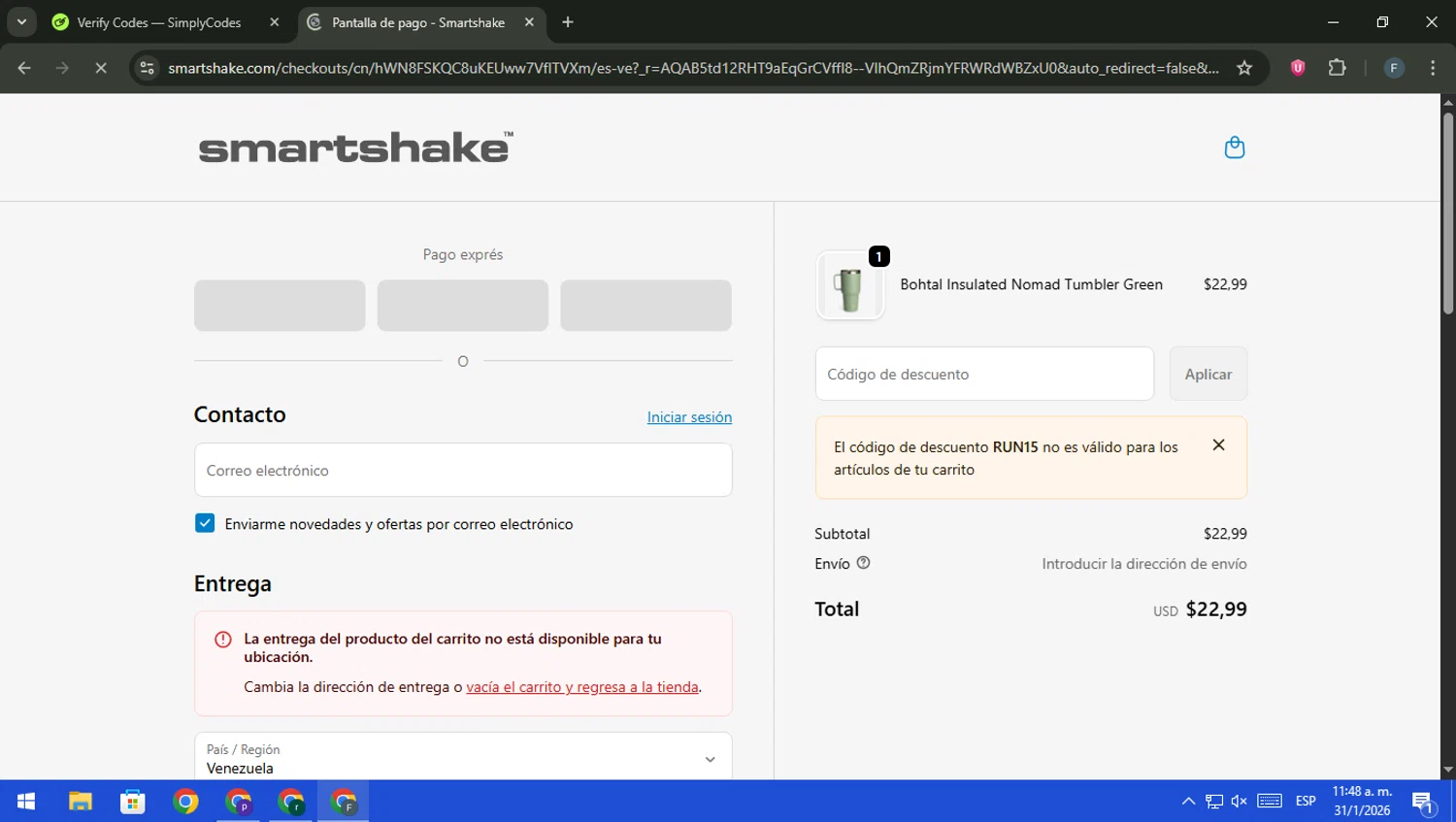The height and width of the screenshot is (822, 1456).
Task: View site information icon in address bar
Action: [147, 68]
